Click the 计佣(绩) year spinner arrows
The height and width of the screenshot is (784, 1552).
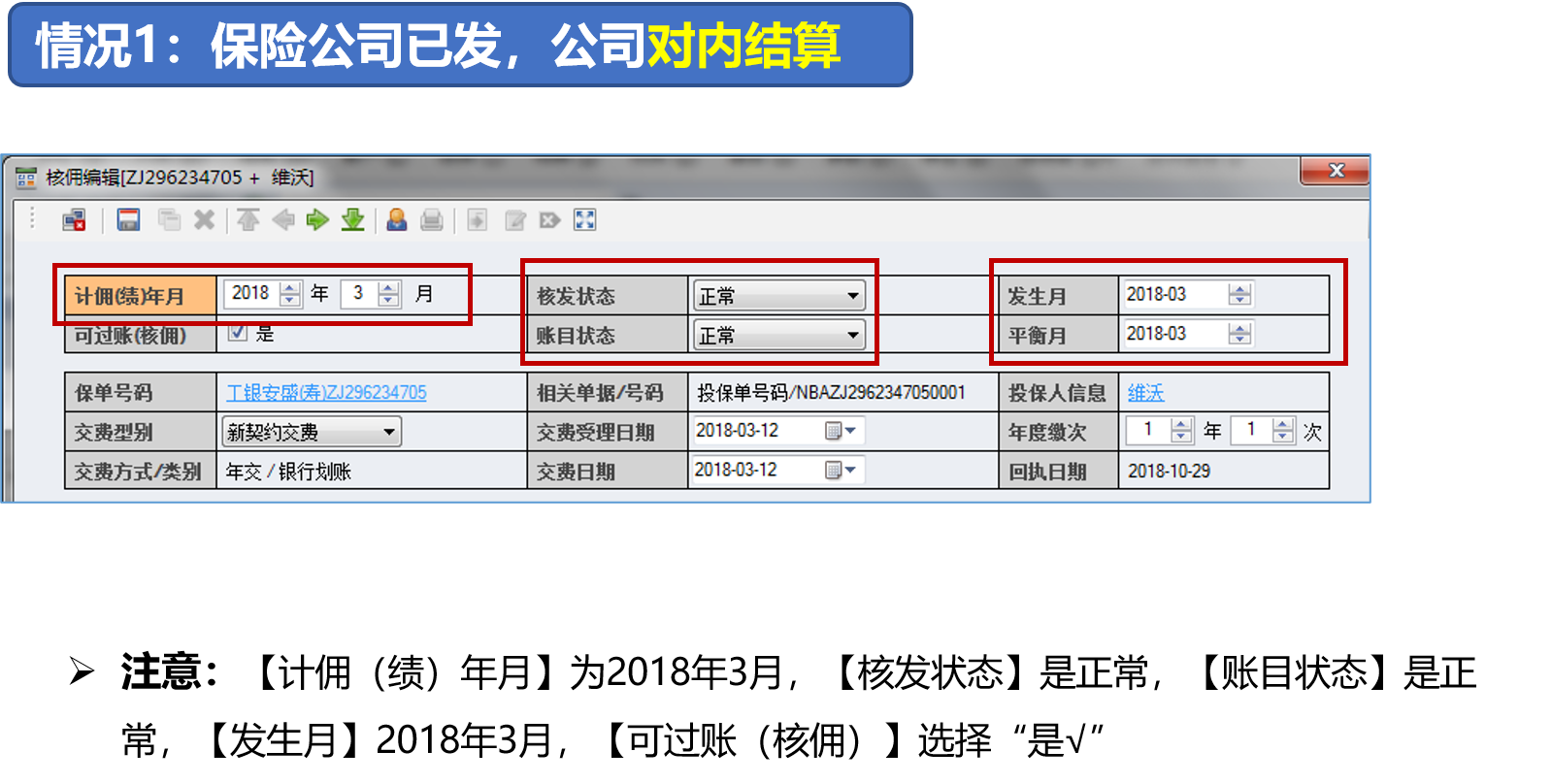click(x=290, y=294)
